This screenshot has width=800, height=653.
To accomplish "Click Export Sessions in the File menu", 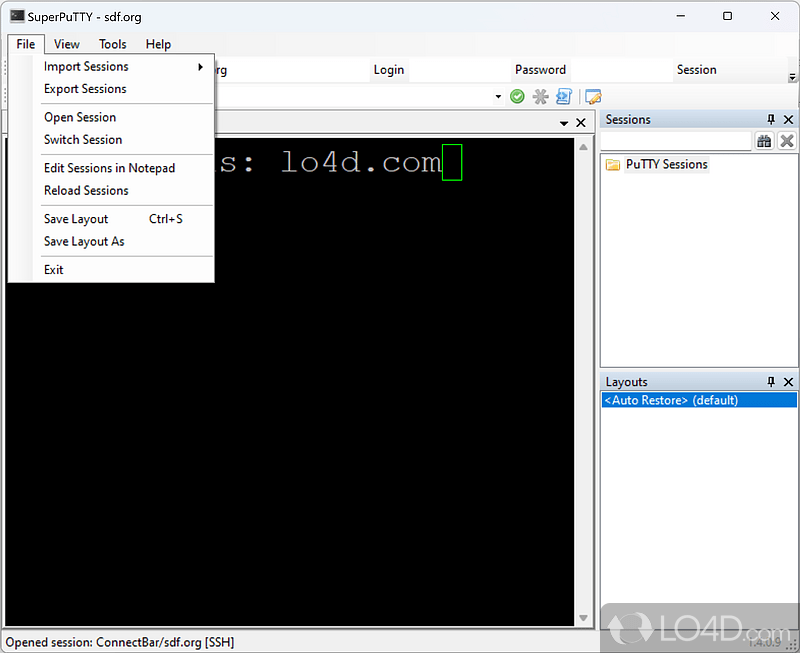I will tap(84, 89).
